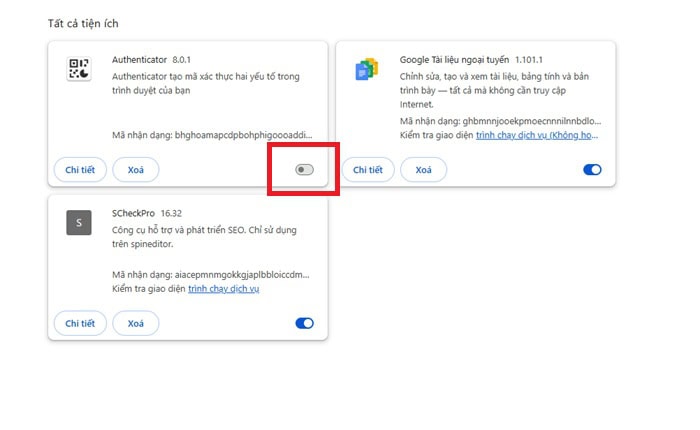Open Chi tiết for Authenticator
The image size is (700, 430).
coord(80,170)
